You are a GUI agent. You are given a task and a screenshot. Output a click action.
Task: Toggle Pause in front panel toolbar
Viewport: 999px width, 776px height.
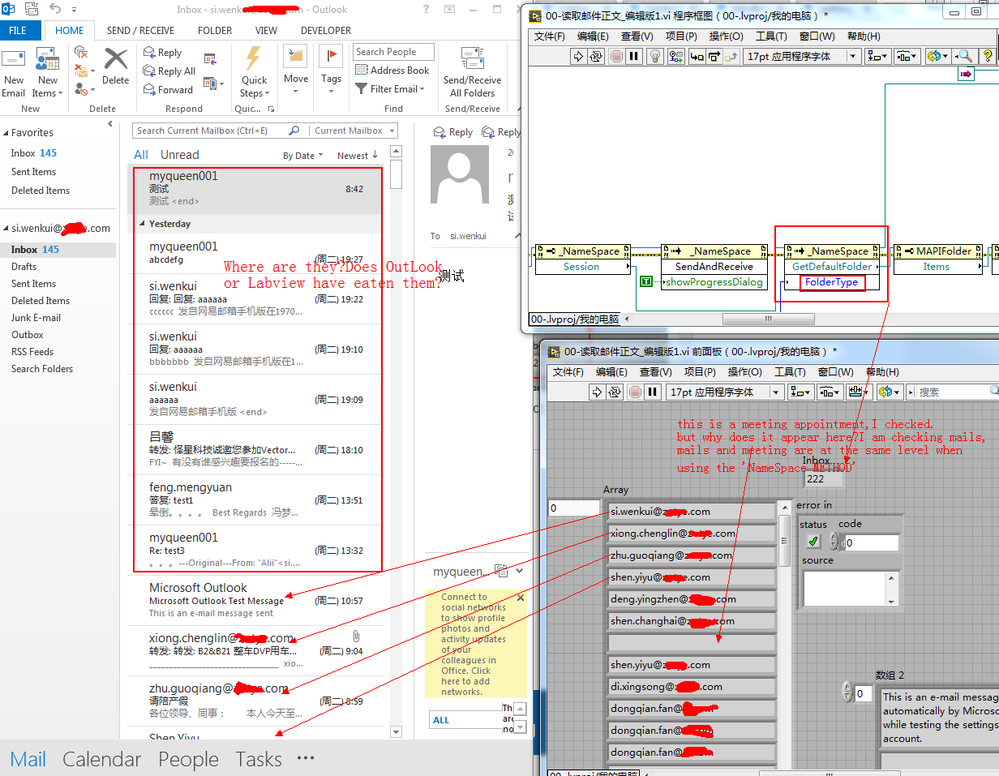(653, 392)
